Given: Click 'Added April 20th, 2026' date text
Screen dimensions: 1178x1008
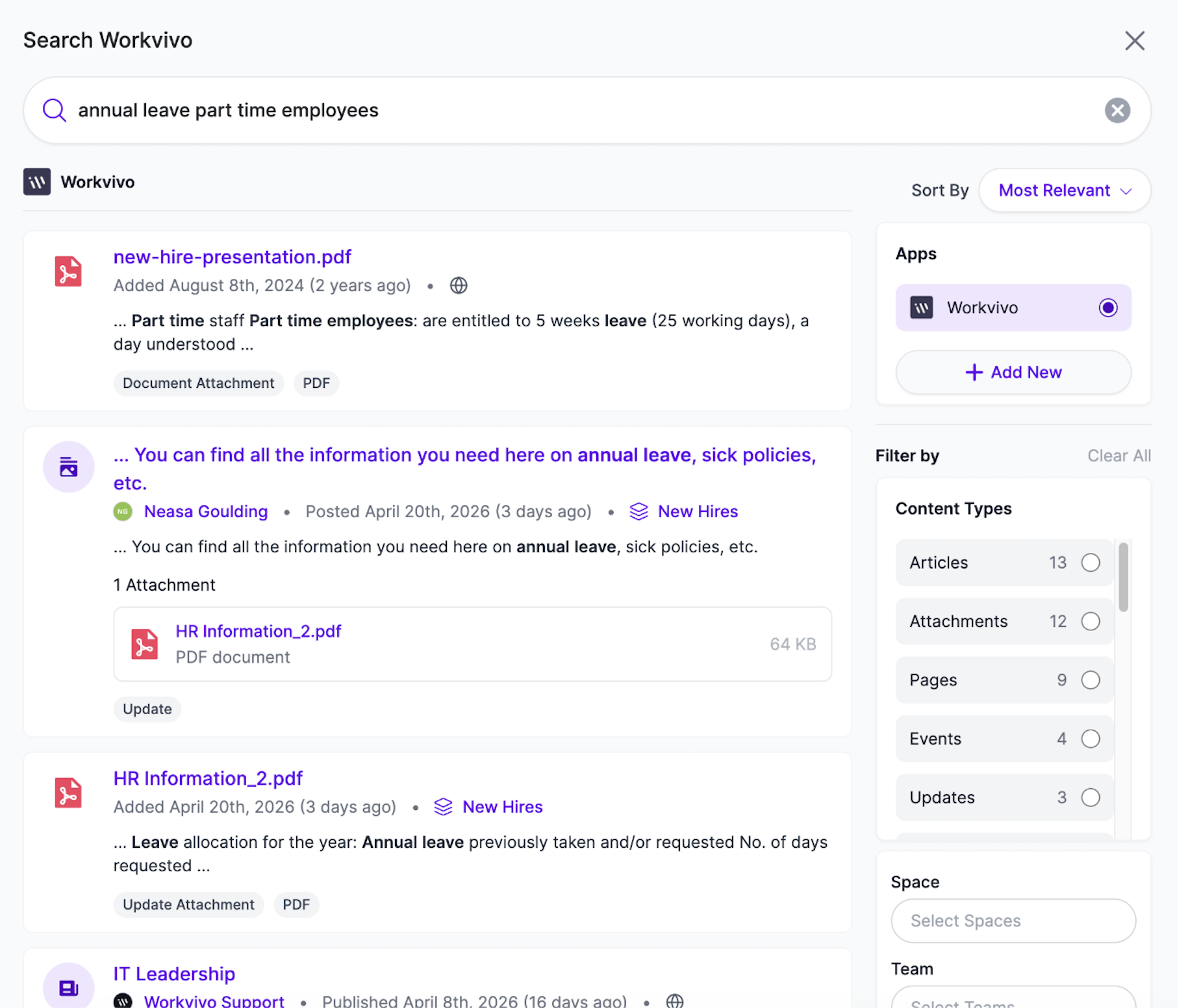Looking at the screenshot, I should tap(255, 807).
